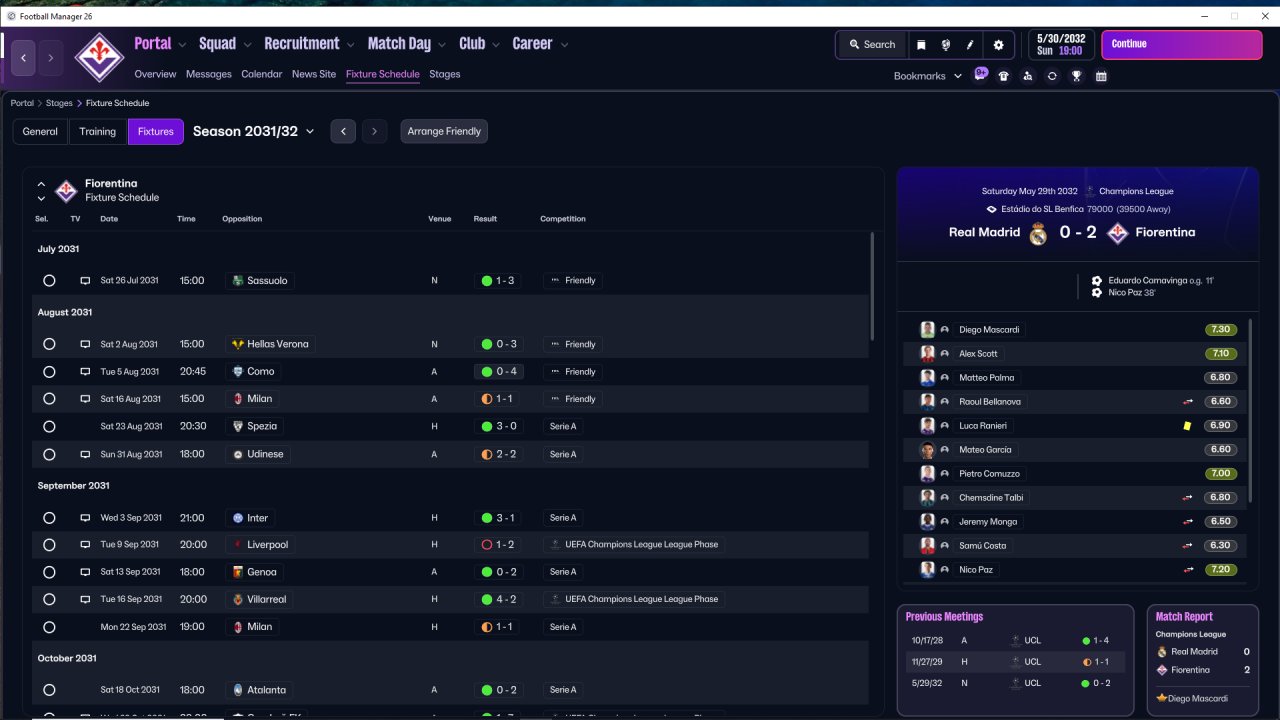Select the radio button for the Spezia fixture
Viewport: 1280px width, 720px height.
tap(49, 427)
